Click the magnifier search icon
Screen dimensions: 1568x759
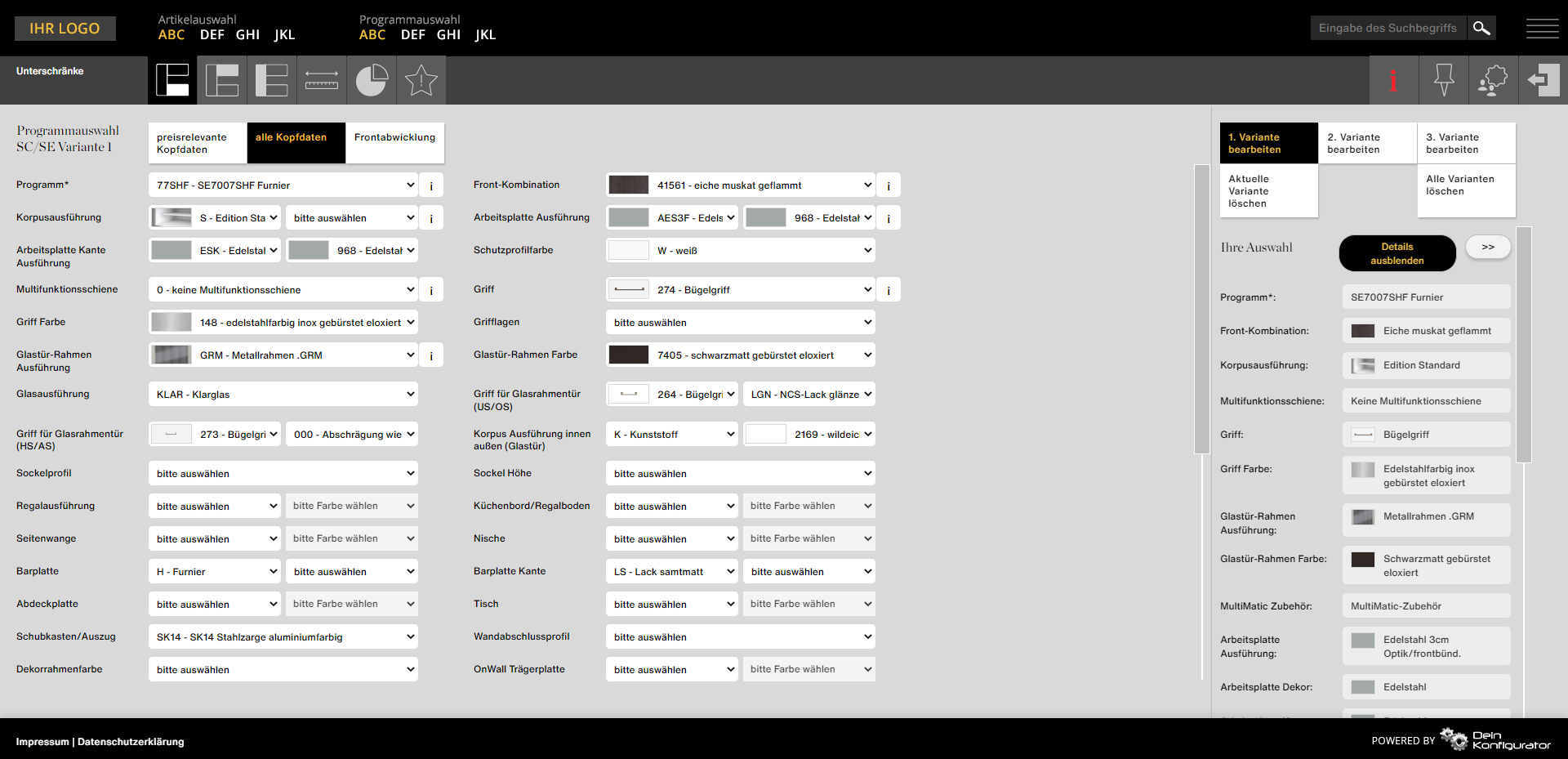tap(1481, 28)
